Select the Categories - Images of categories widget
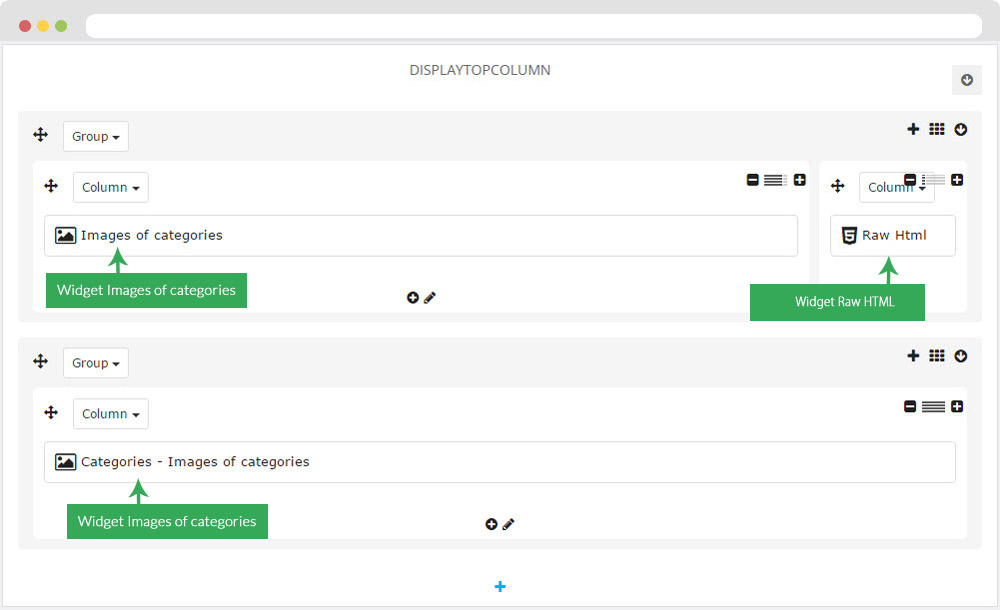1000x610 pixels. point(500,462)
